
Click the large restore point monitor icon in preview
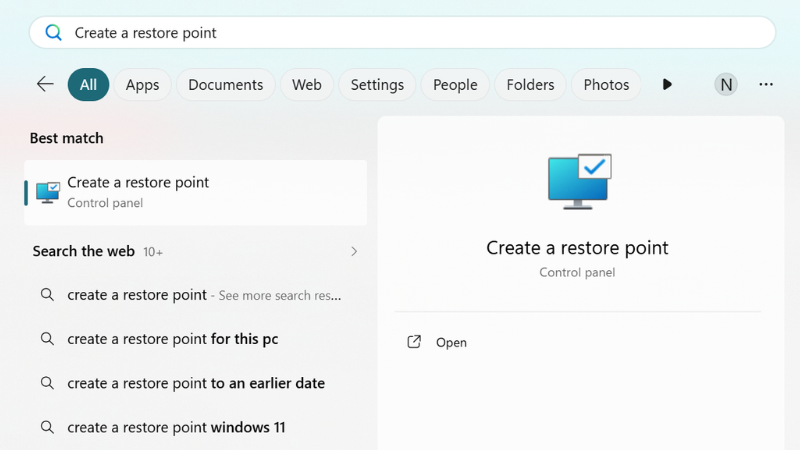pyautogui.click(x=579, y=182)
